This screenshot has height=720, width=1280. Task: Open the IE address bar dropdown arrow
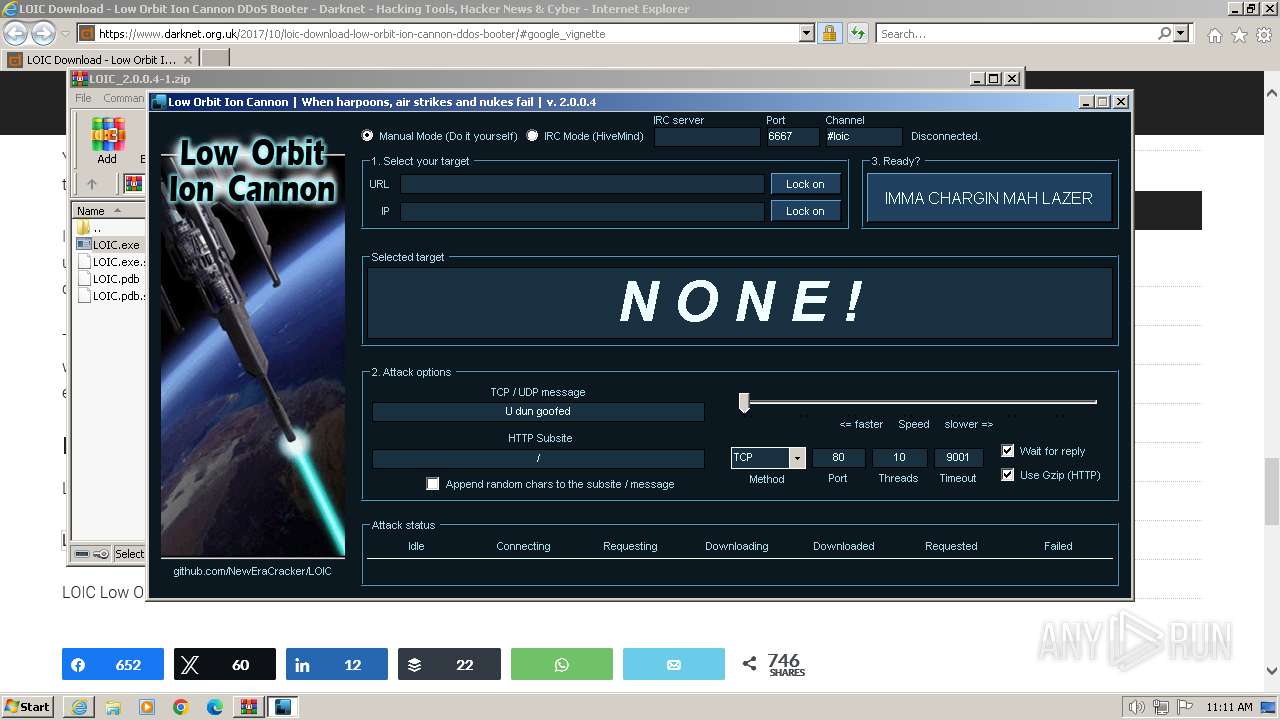[x=806, y=33]
